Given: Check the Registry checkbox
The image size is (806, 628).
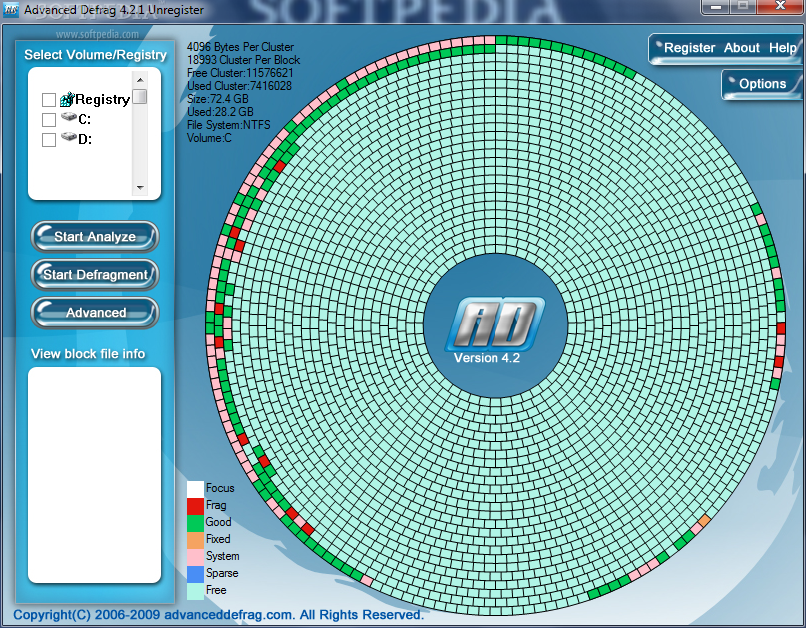Looking at the screenshot, I should click(49, 100).
